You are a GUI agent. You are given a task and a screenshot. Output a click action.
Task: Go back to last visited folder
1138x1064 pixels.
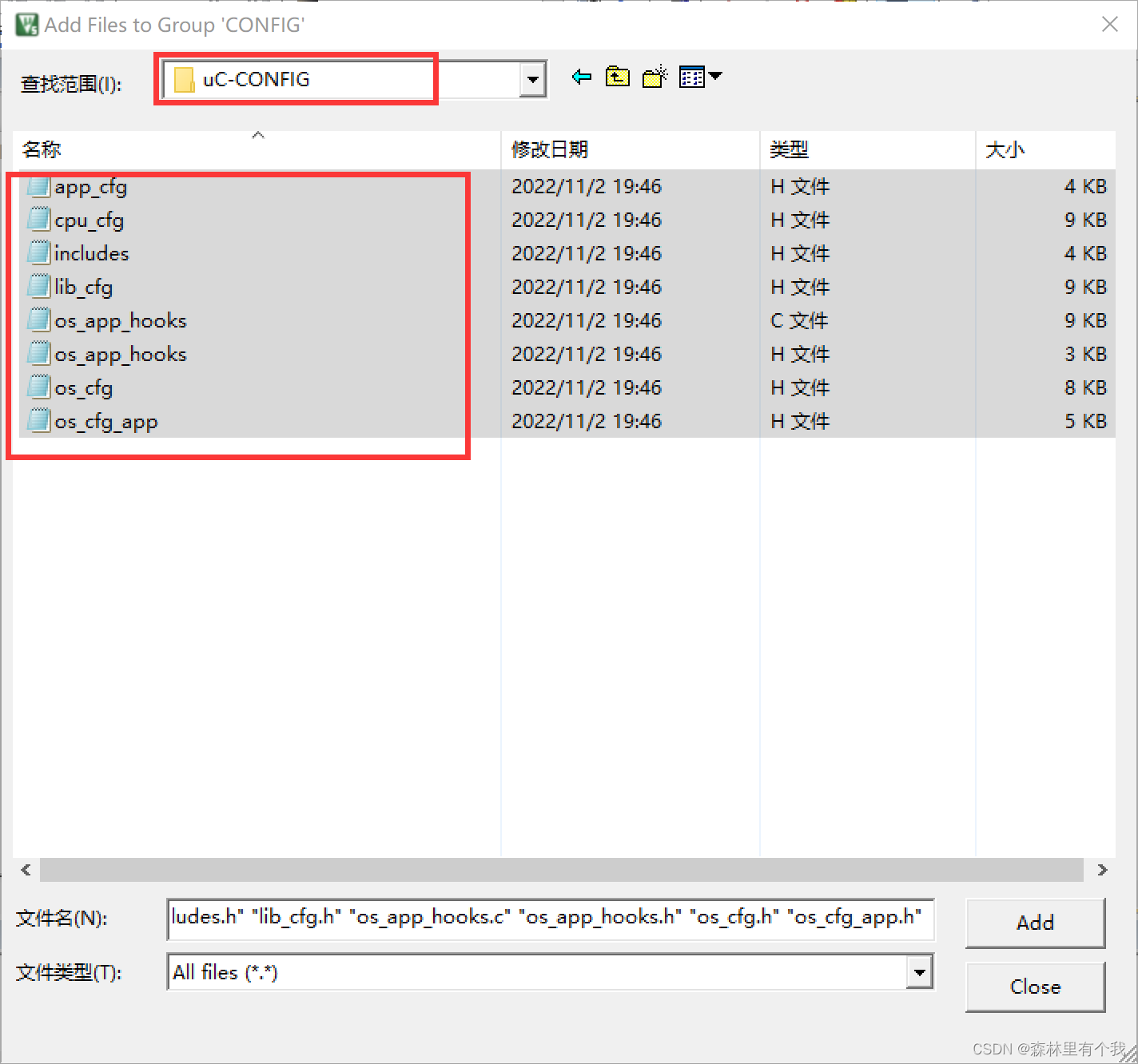point(582,77)
